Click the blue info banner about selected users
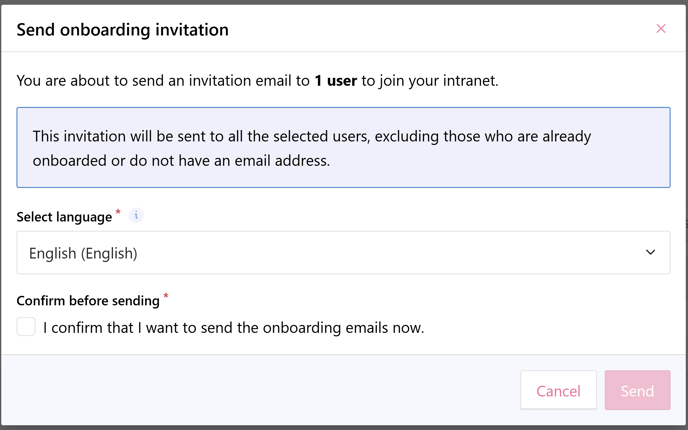Viewport: 688px width, 430px height. tap(343, 147)
